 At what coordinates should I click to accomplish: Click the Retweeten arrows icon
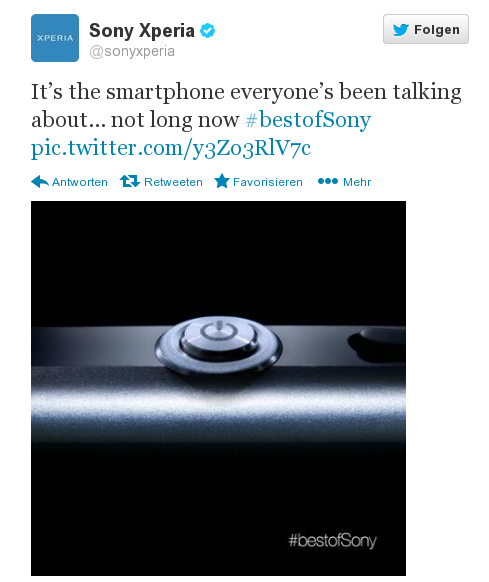pyautogui.click(x=130, y=182)
